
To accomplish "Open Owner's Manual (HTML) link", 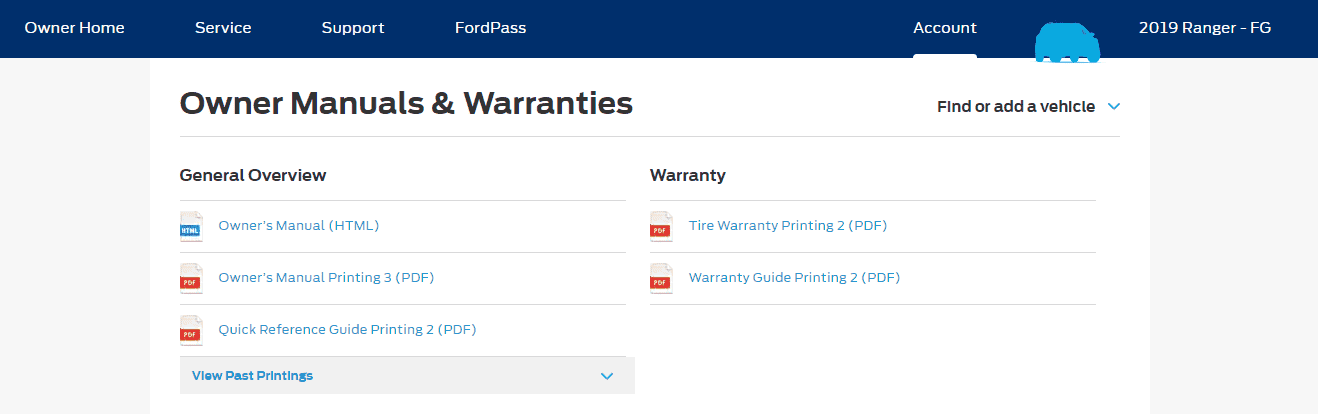I will (x=299, y=226).
